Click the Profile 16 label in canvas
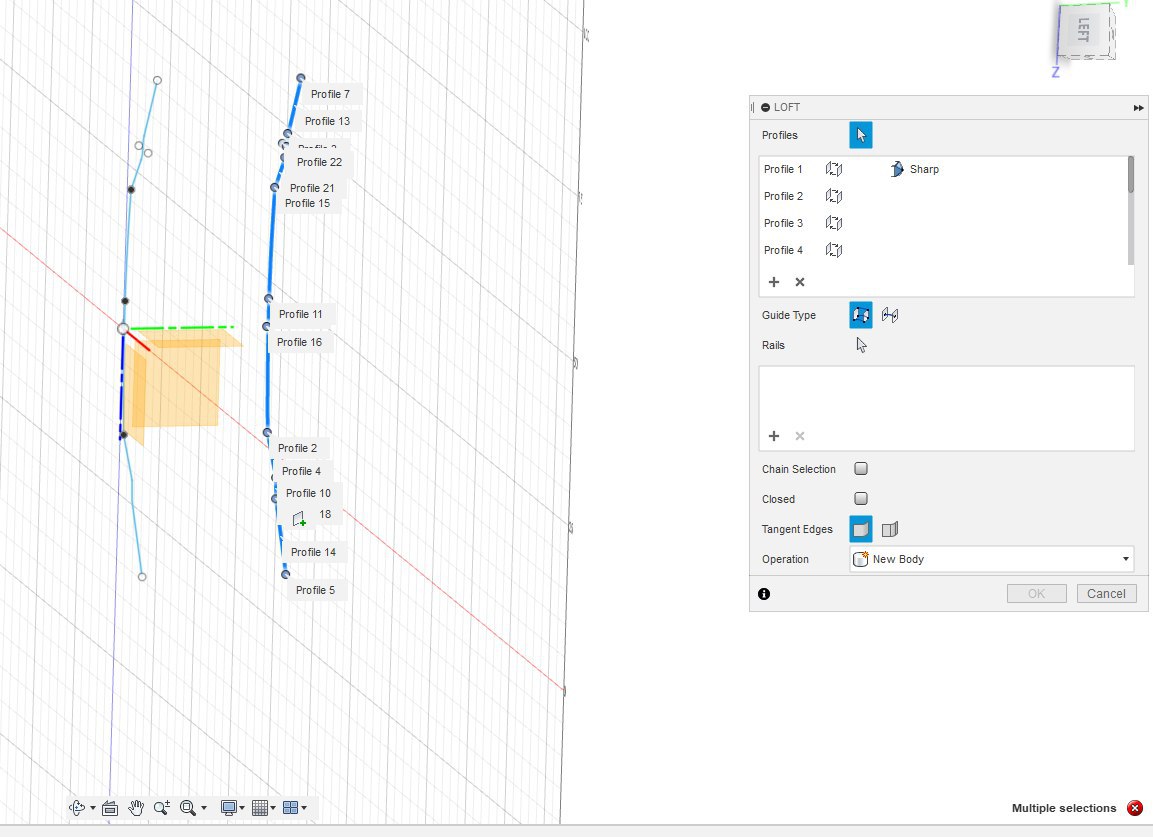 coord(299,342)
